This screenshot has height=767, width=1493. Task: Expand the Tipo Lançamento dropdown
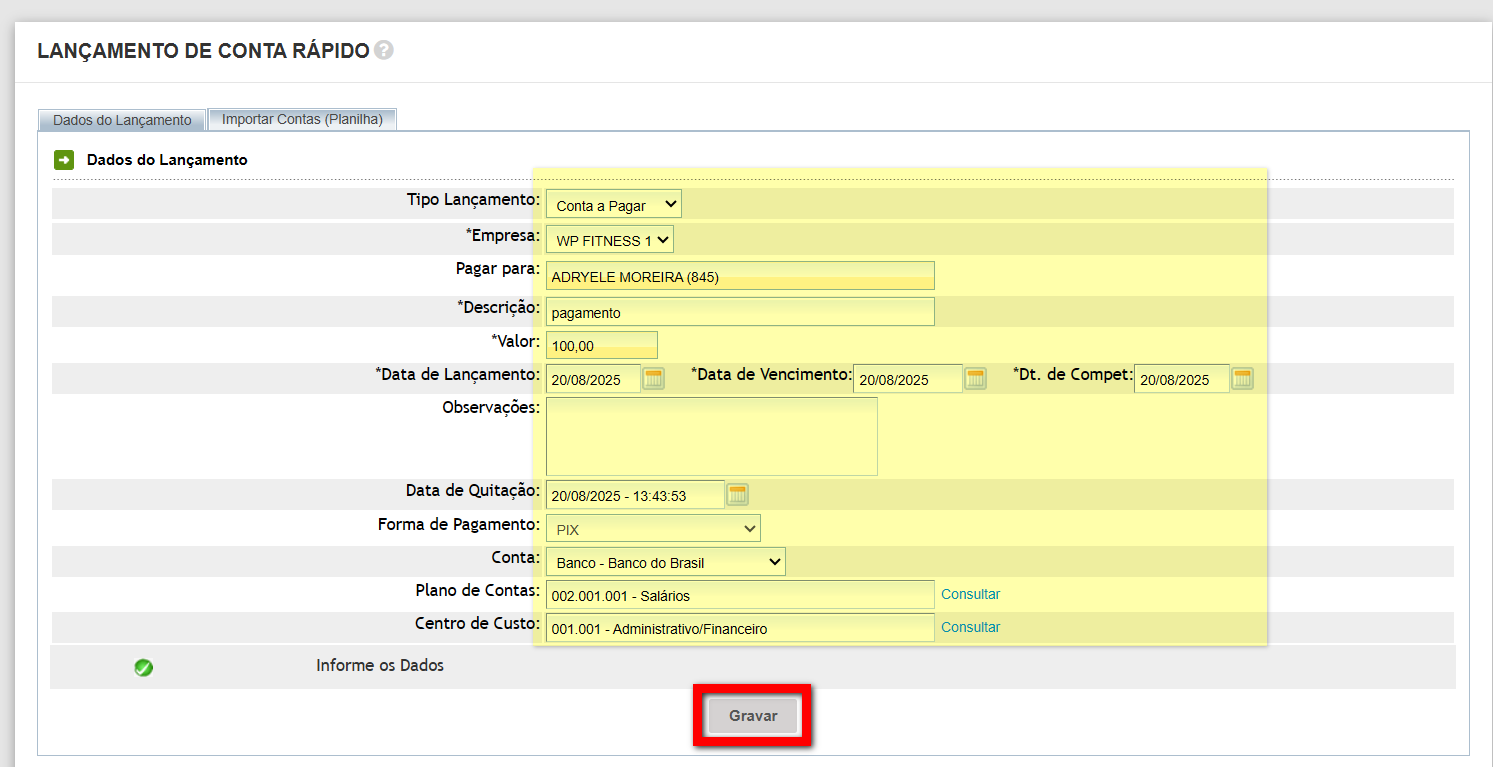pos(613,205)
